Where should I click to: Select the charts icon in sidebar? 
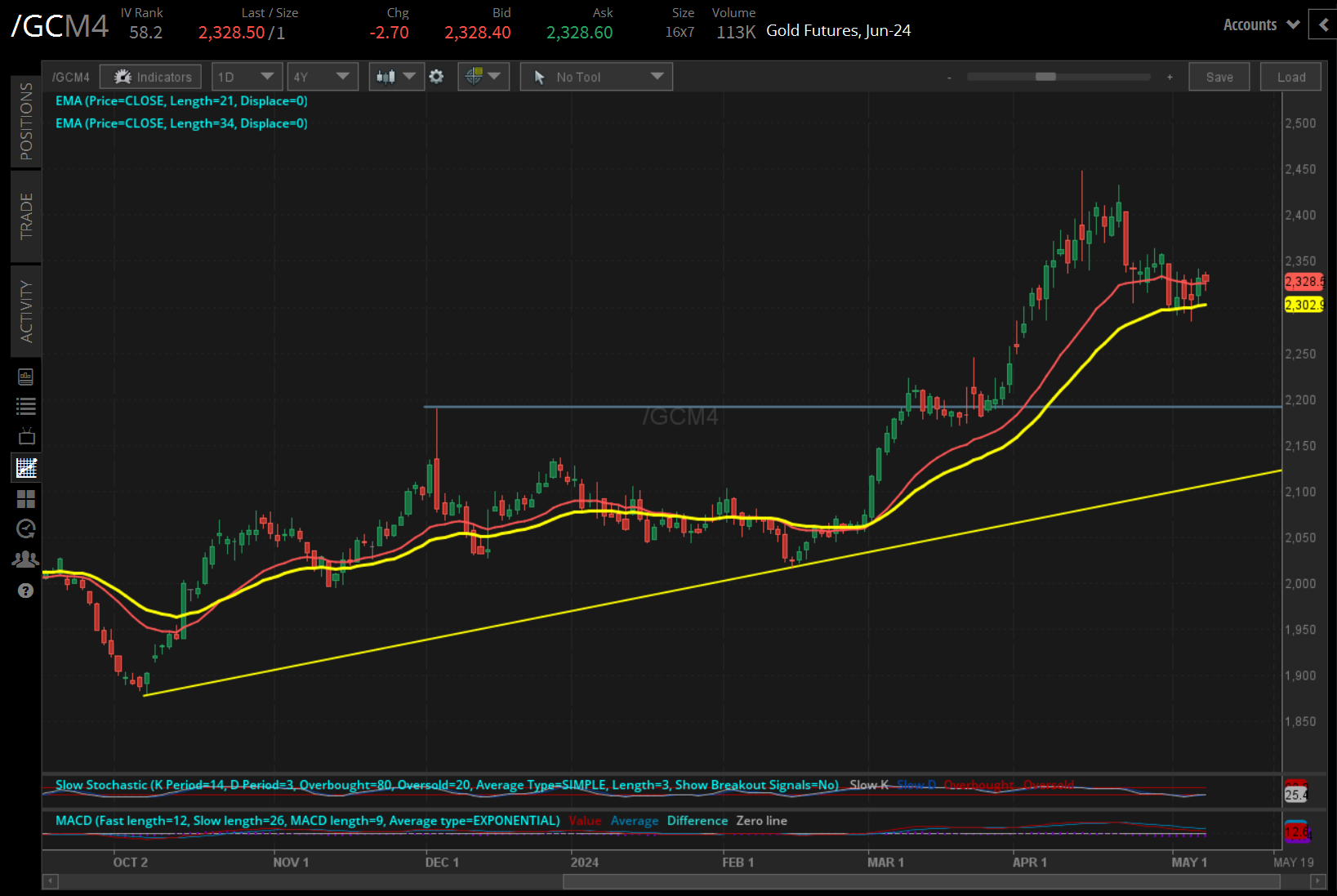point(26,468)
